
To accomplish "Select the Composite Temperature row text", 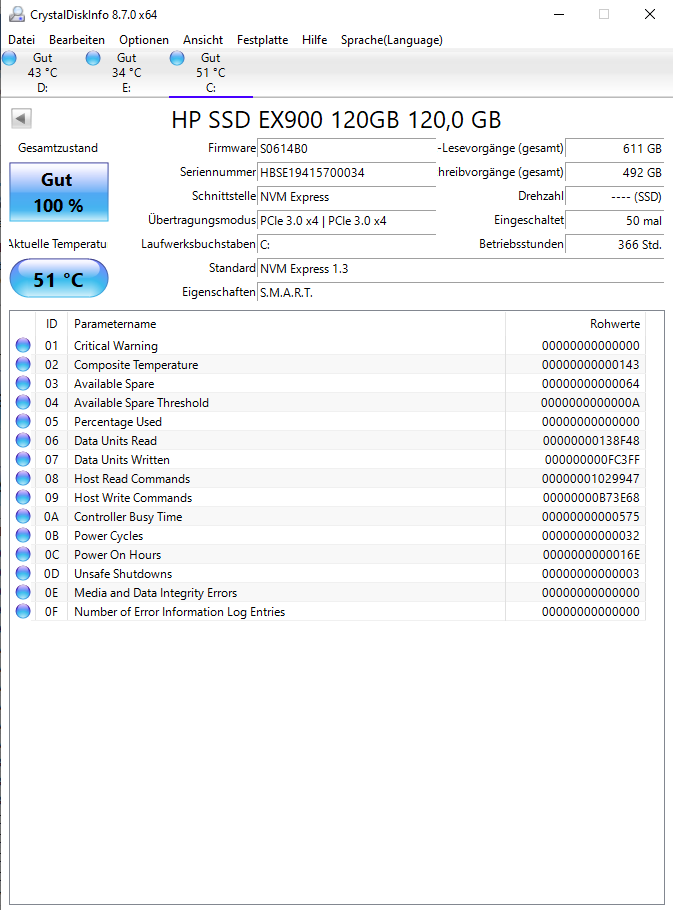I will pyautogui.click(x=136, y=364).
